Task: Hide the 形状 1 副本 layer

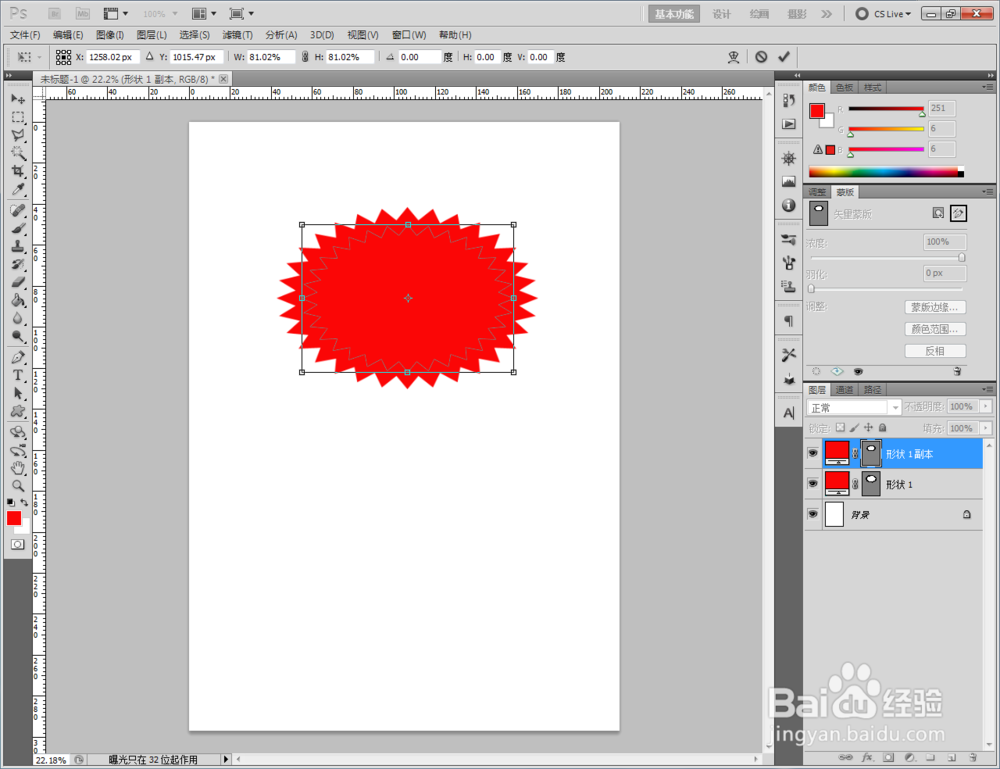Action: pyautogui.click(x=812, y=453)
